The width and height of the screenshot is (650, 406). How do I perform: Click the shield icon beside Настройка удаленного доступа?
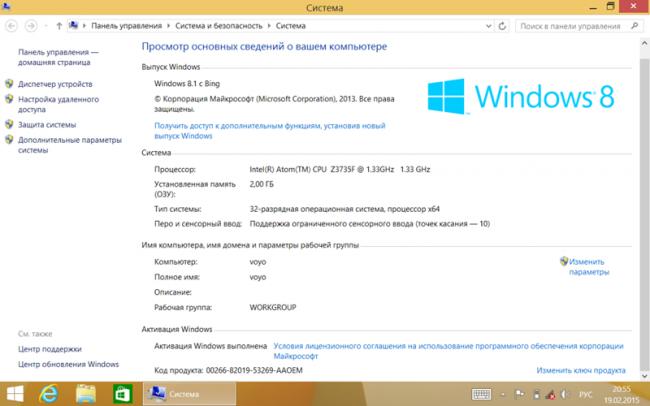9,99
